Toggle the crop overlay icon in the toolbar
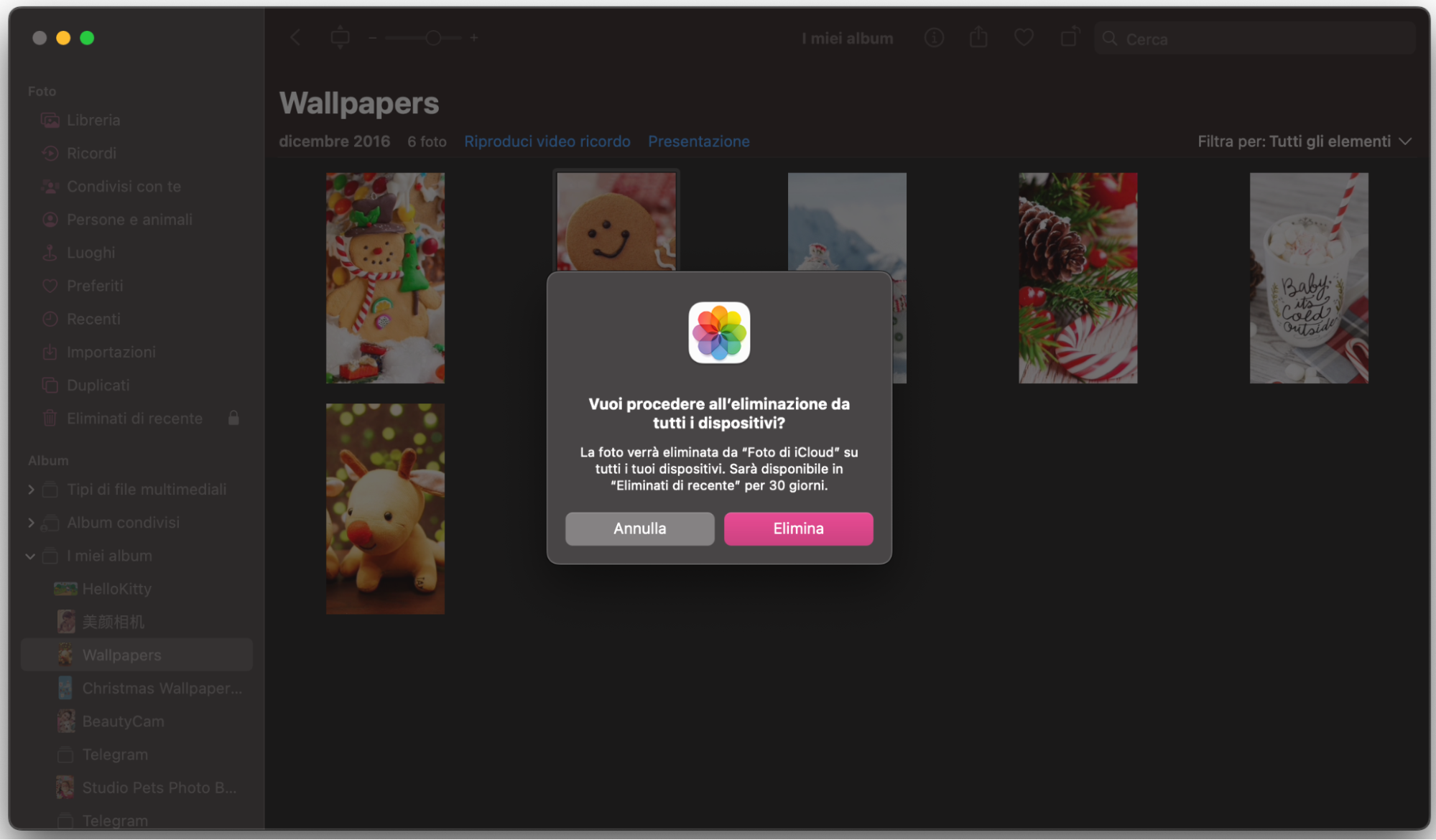 click(x=340, y=37)
